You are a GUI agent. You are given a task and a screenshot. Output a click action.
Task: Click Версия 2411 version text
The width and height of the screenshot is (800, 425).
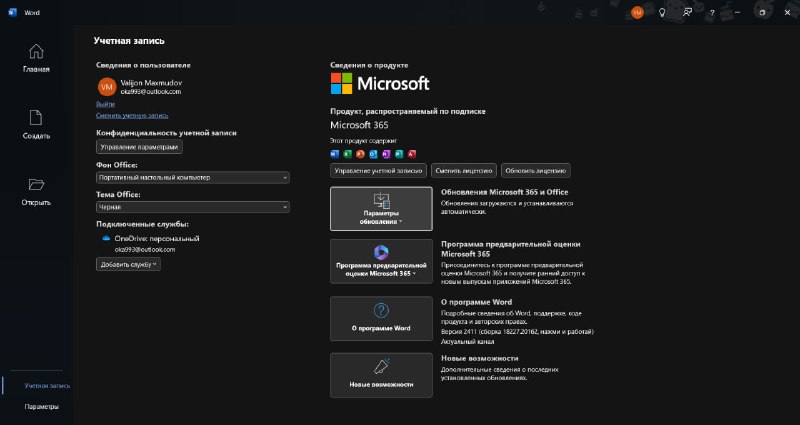point(517,332)
